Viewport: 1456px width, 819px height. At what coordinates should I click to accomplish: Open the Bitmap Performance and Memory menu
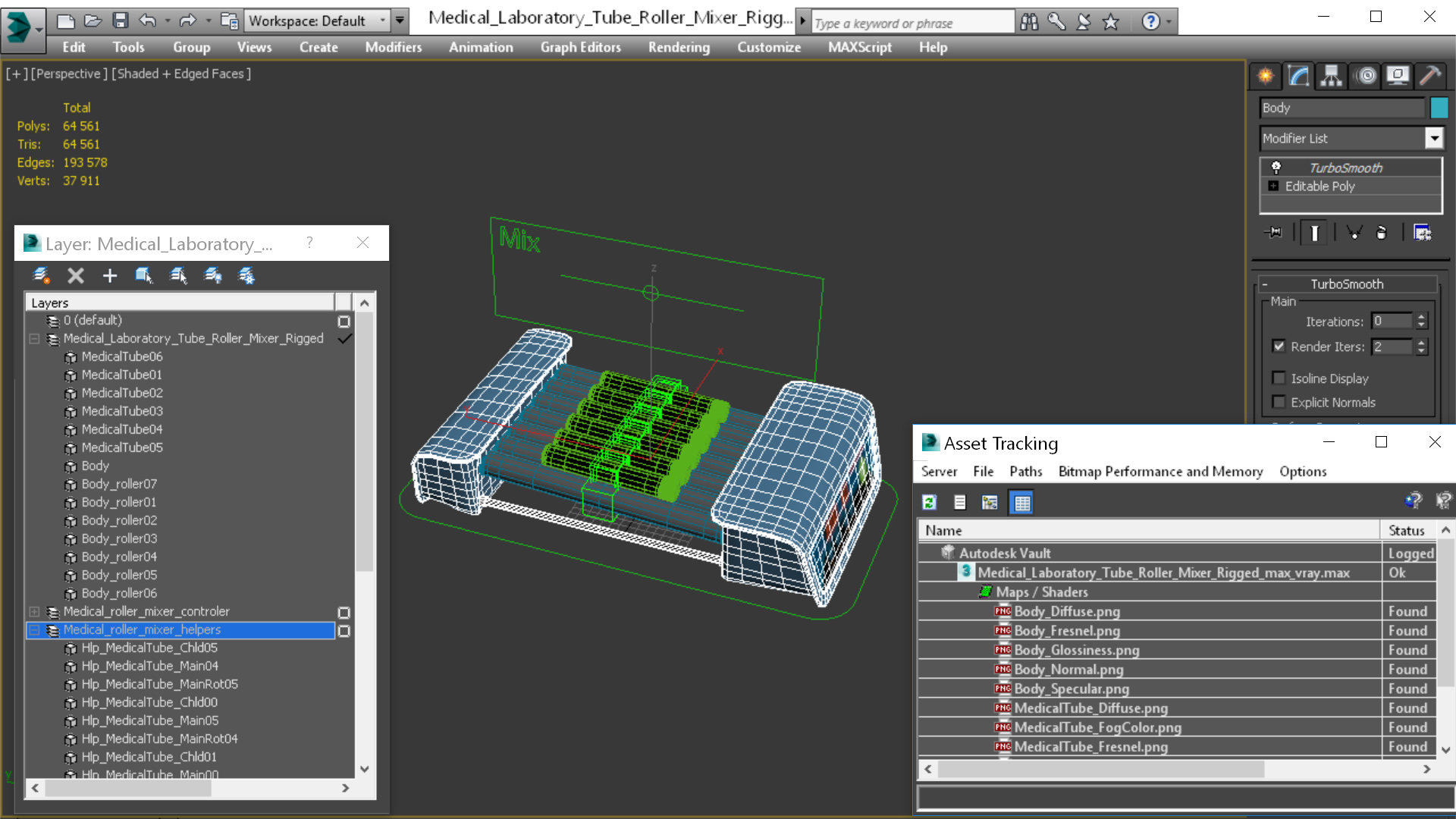[1160, 472]
